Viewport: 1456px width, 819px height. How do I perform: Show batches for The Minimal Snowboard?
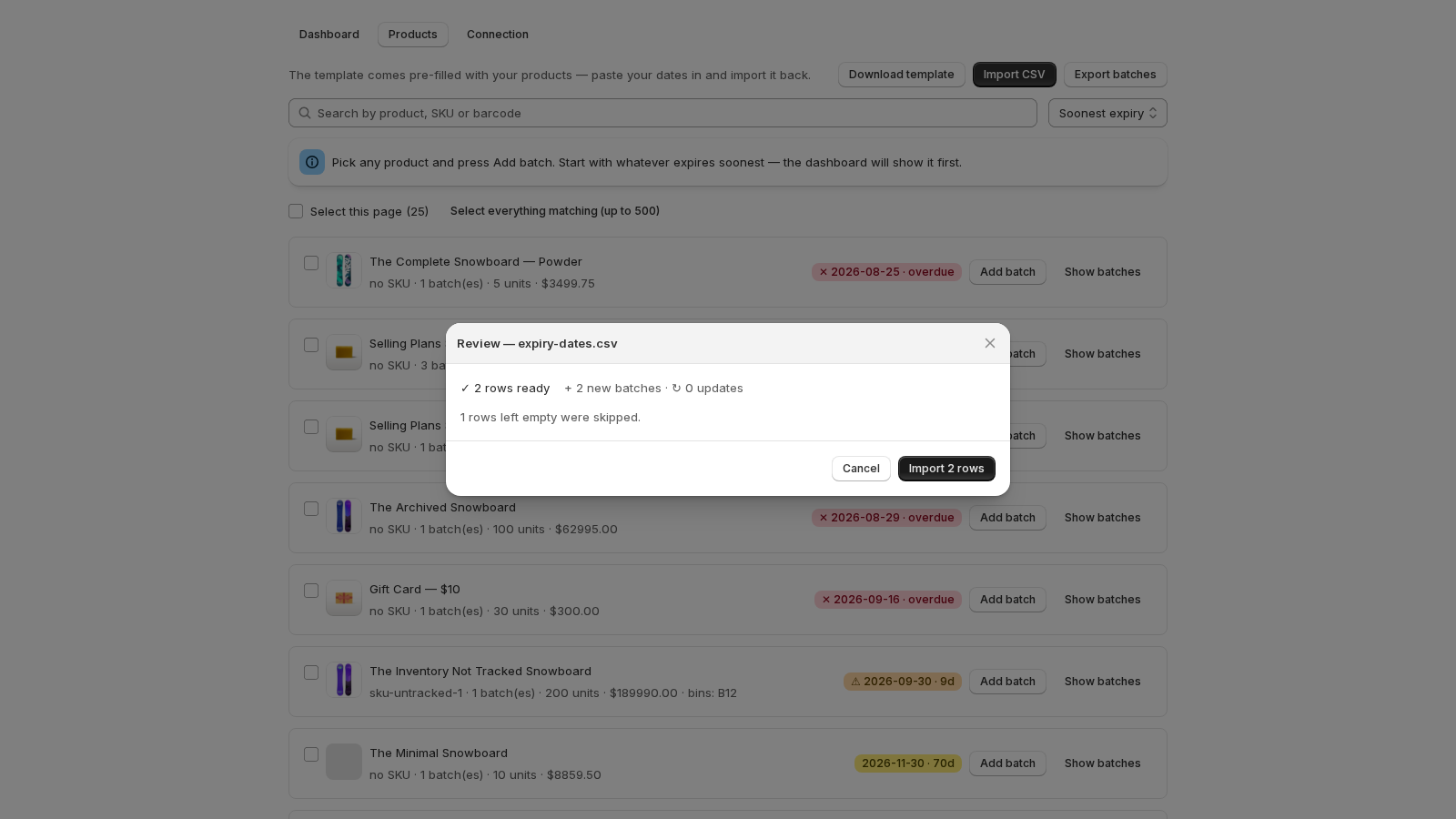(x=1103, y=763)
